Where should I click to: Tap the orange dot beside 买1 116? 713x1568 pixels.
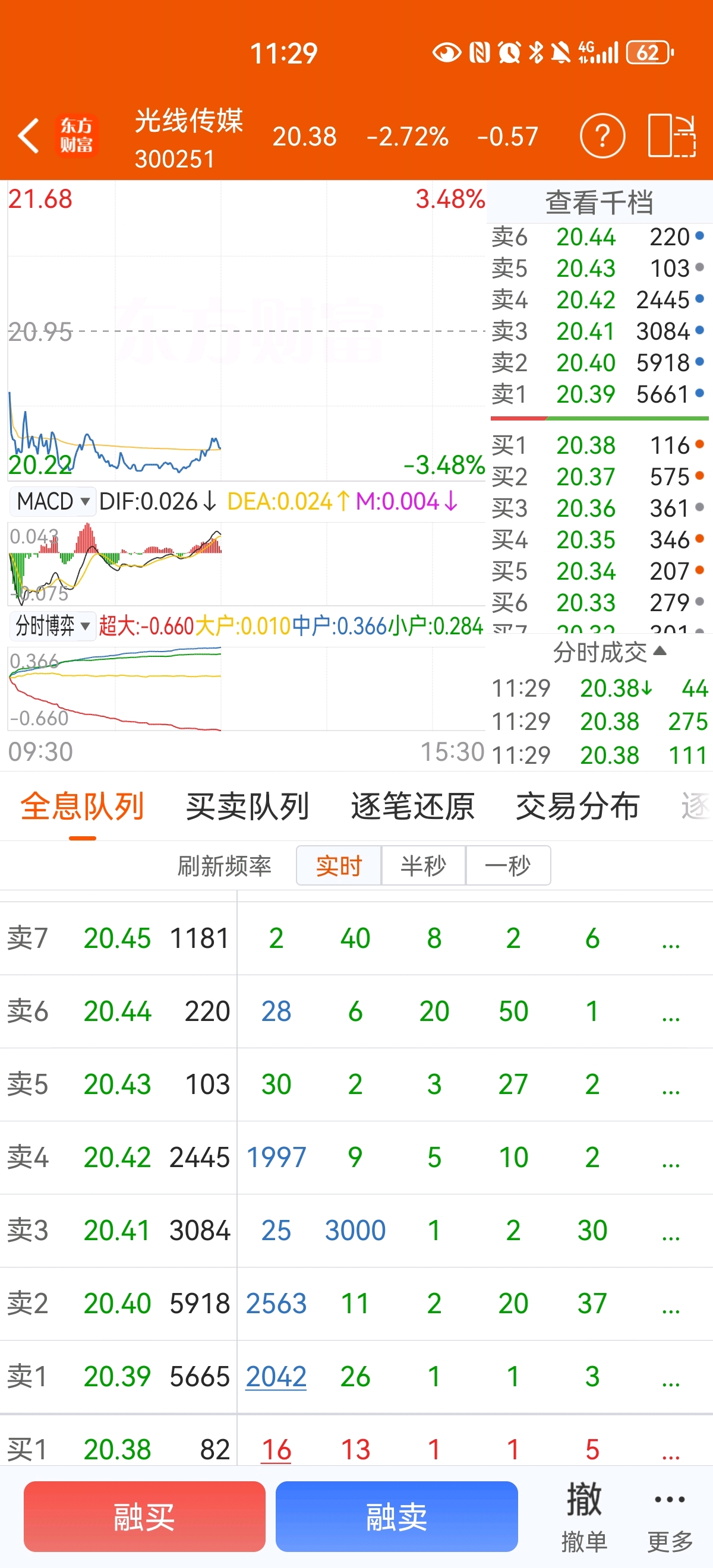[x=699, y=445]
